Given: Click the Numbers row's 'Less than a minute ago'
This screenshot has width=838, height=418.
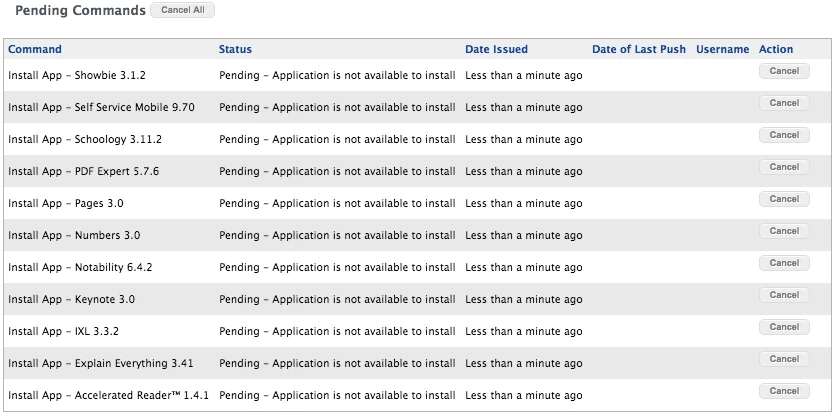Looking at the screenshot, I should coord(524,236).
